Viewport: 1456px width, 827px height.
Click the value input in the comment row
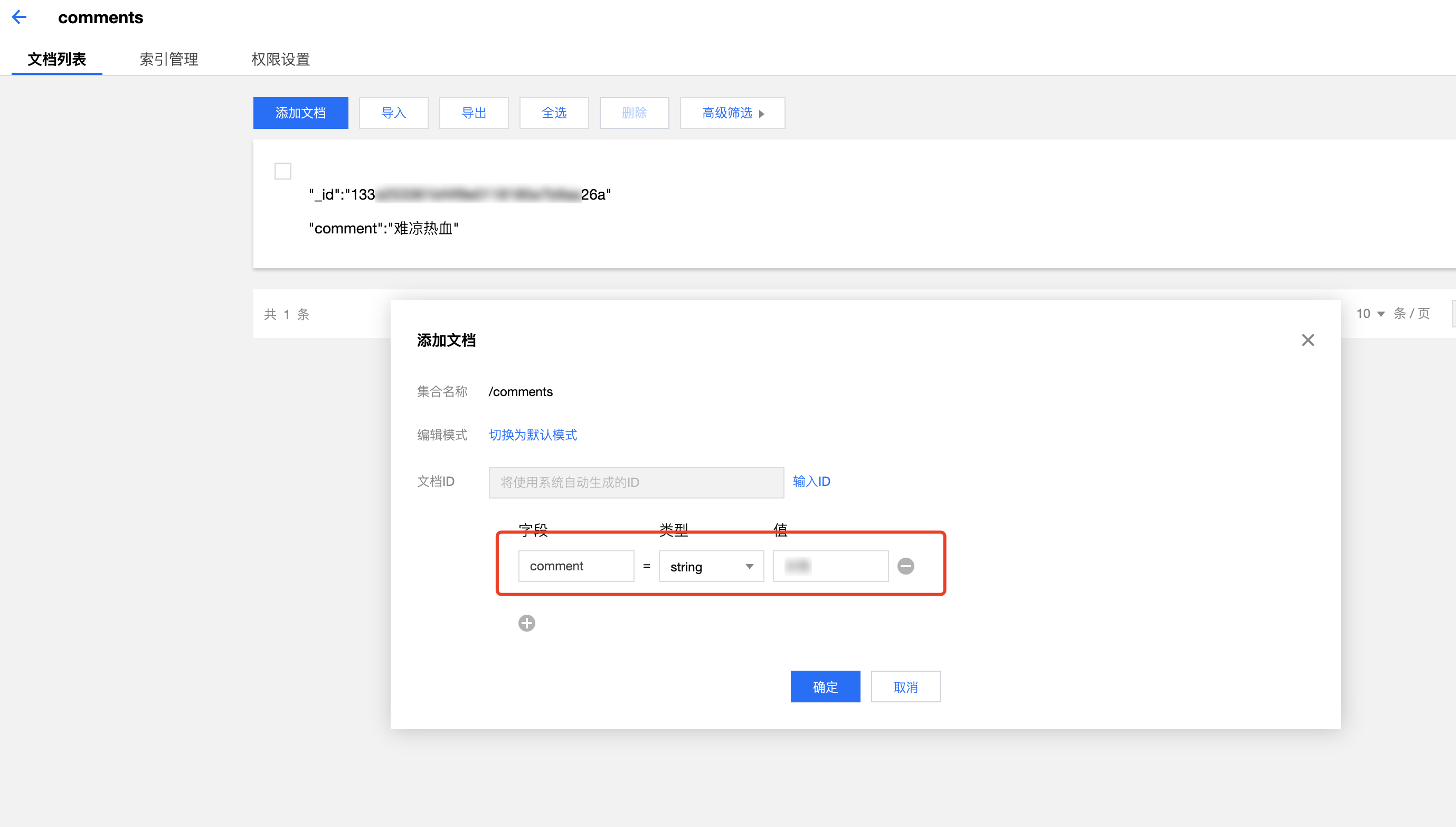(x=830, y=566)
